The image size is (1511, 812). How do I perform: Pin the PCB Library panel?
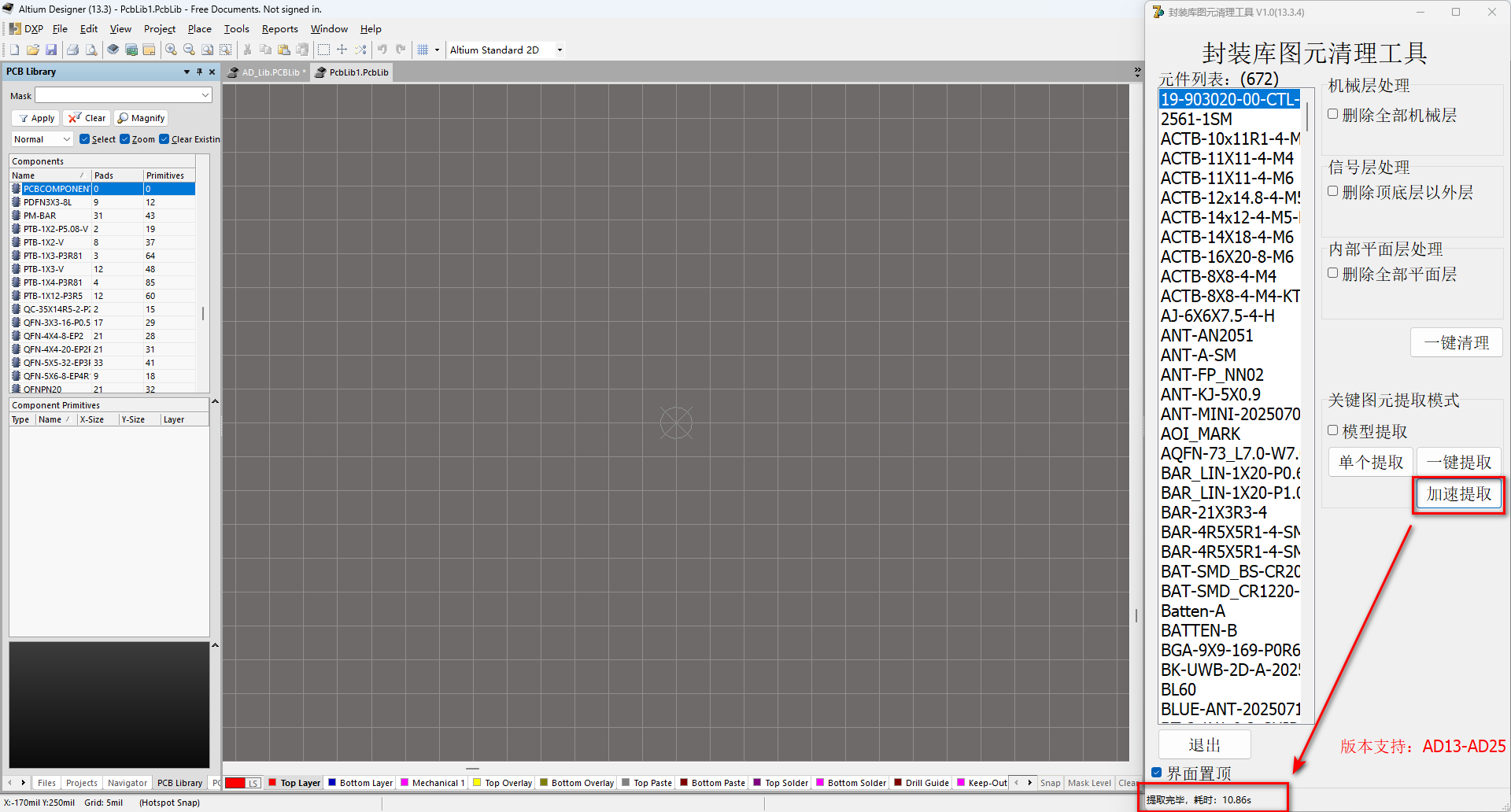coord(199,72)
